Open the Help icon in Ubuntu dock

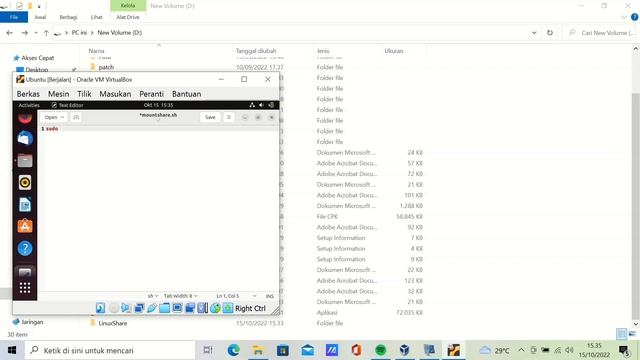(25, 248)
